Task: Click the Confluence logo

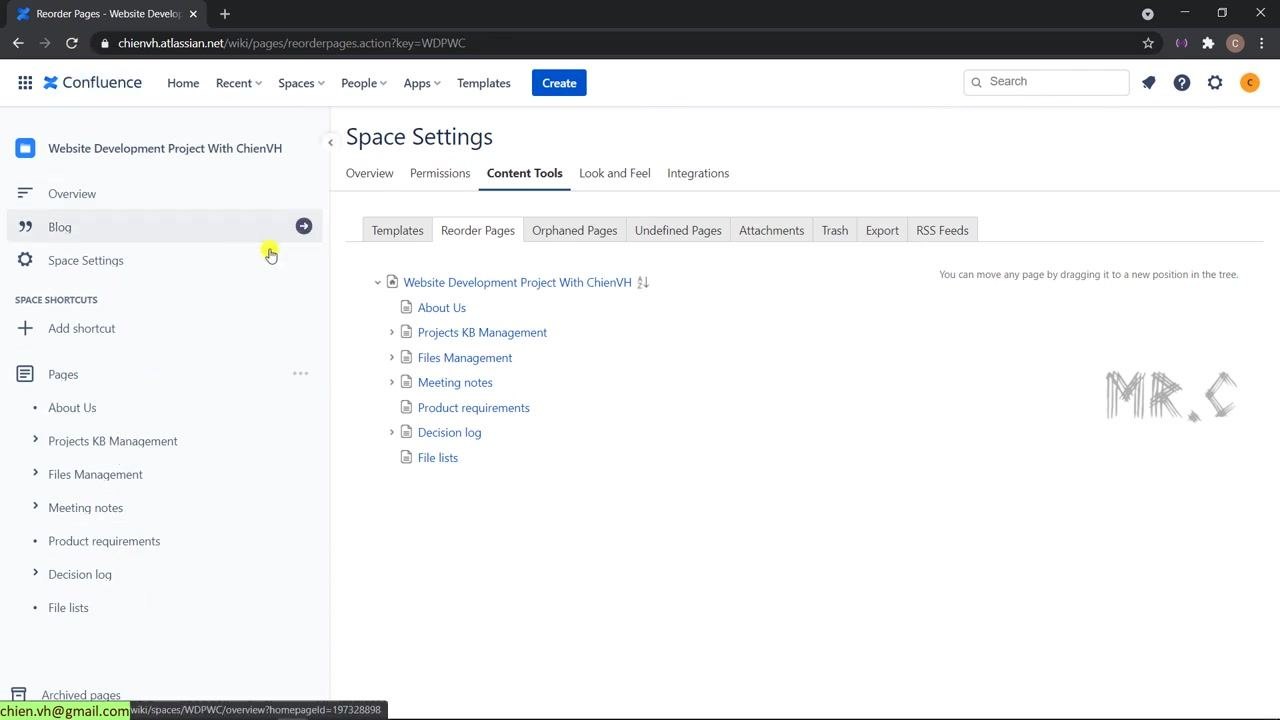Action: click(93, 83)
